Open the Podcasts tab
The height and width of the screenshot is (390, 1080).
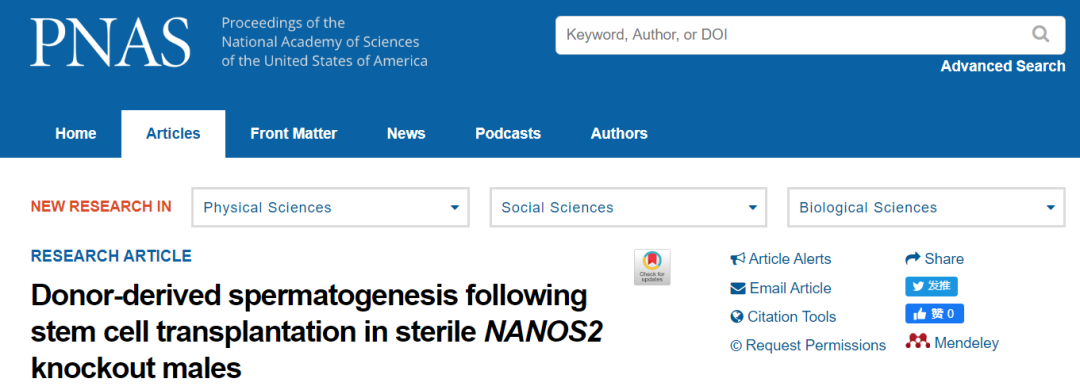coord(508,134)
